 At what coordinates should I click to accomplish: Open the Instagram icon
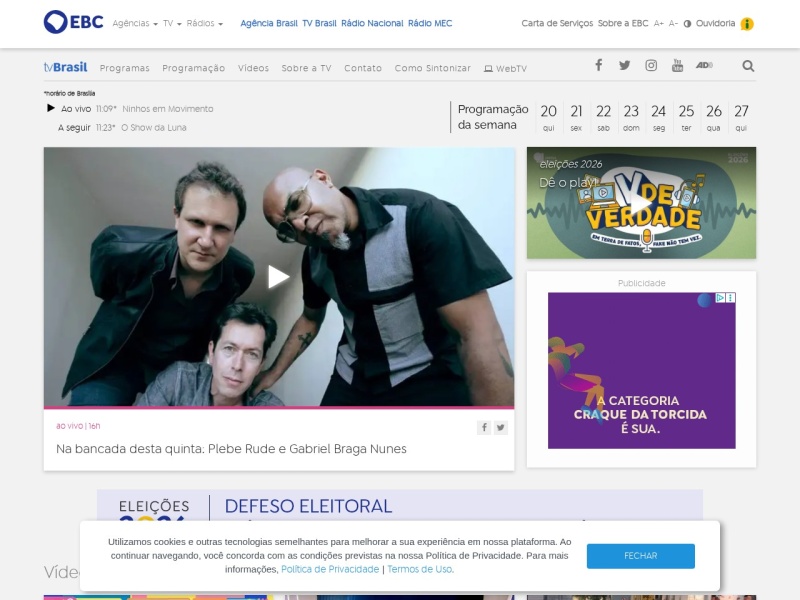point(651,65)
